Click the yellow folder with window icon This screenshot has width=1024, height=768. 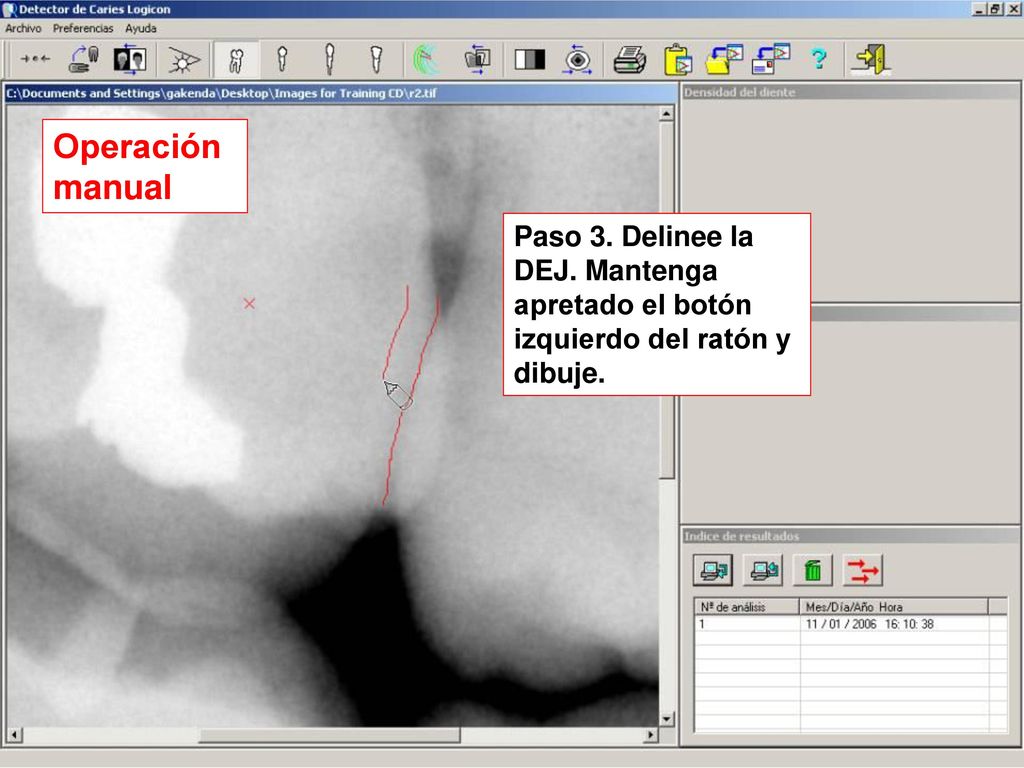click(x=724, y=59)
